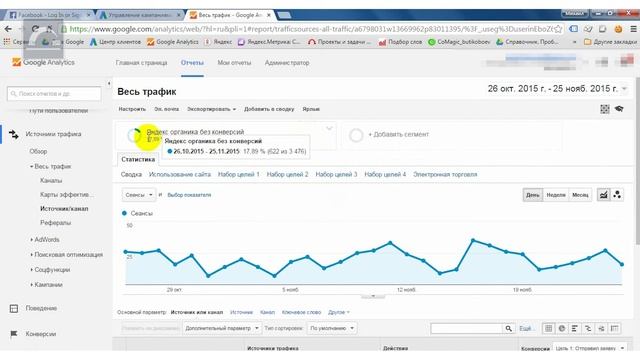Click dashboard grid icon beside graduation cap
The width and height of the screenshot is (640, 360).
tap(605, 109)
